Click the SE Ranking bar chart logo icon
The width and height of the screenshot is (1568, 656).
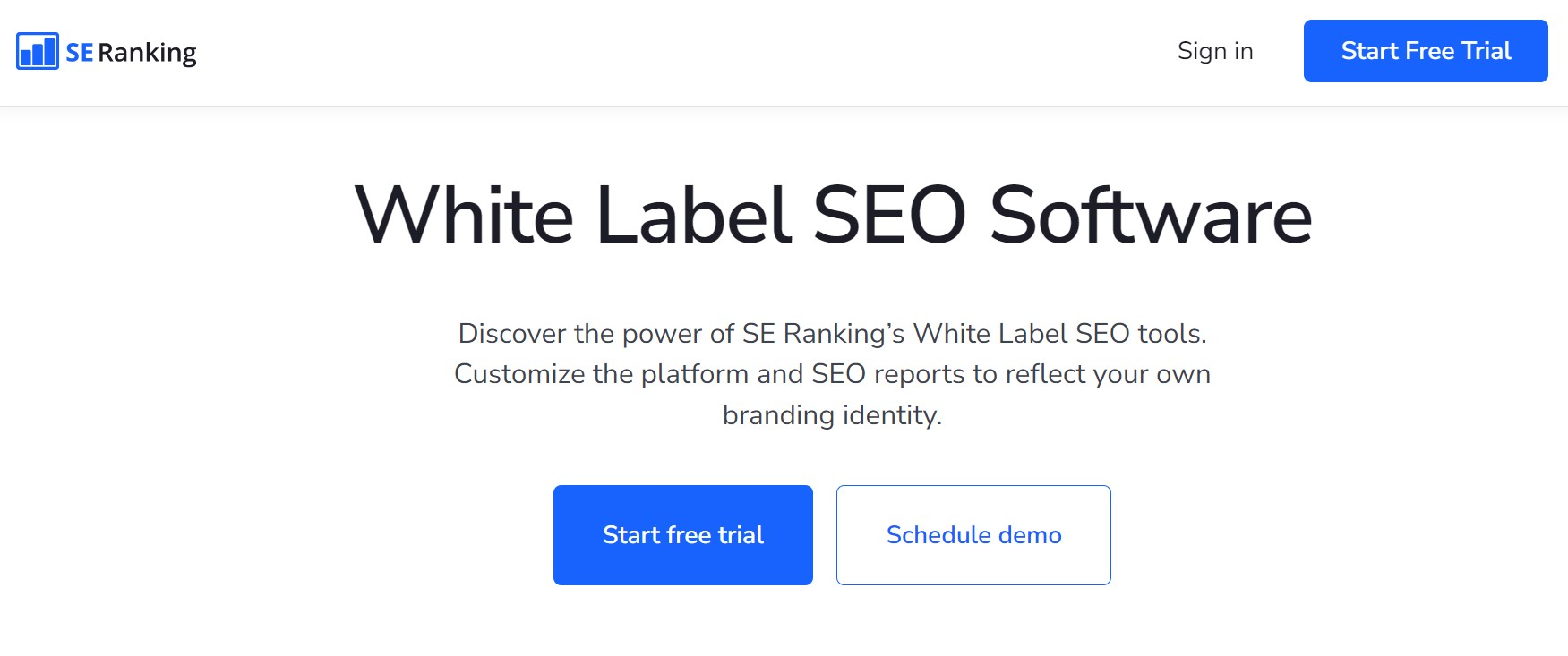coord(38,51)
